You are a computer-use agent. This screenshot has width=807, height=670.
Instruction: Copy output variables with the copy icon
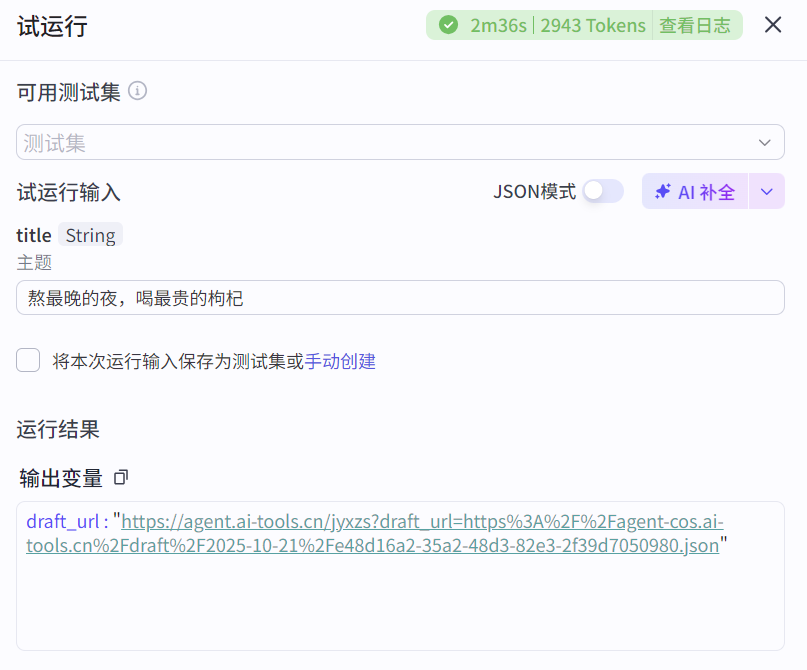pos(121,478)
